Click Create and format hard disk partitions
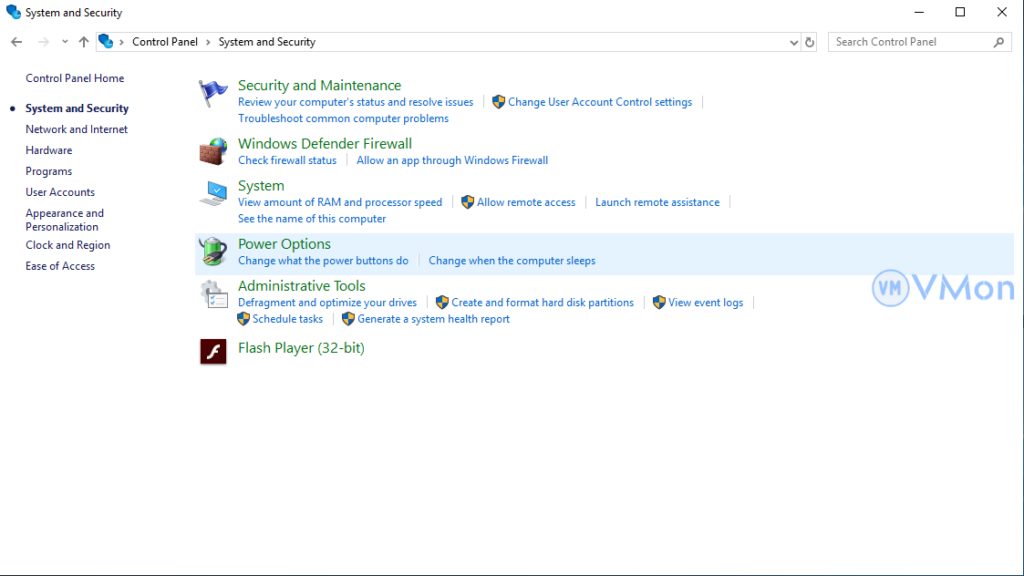The width and height of the screenshot is (1024, 576). tap(542, 302)
